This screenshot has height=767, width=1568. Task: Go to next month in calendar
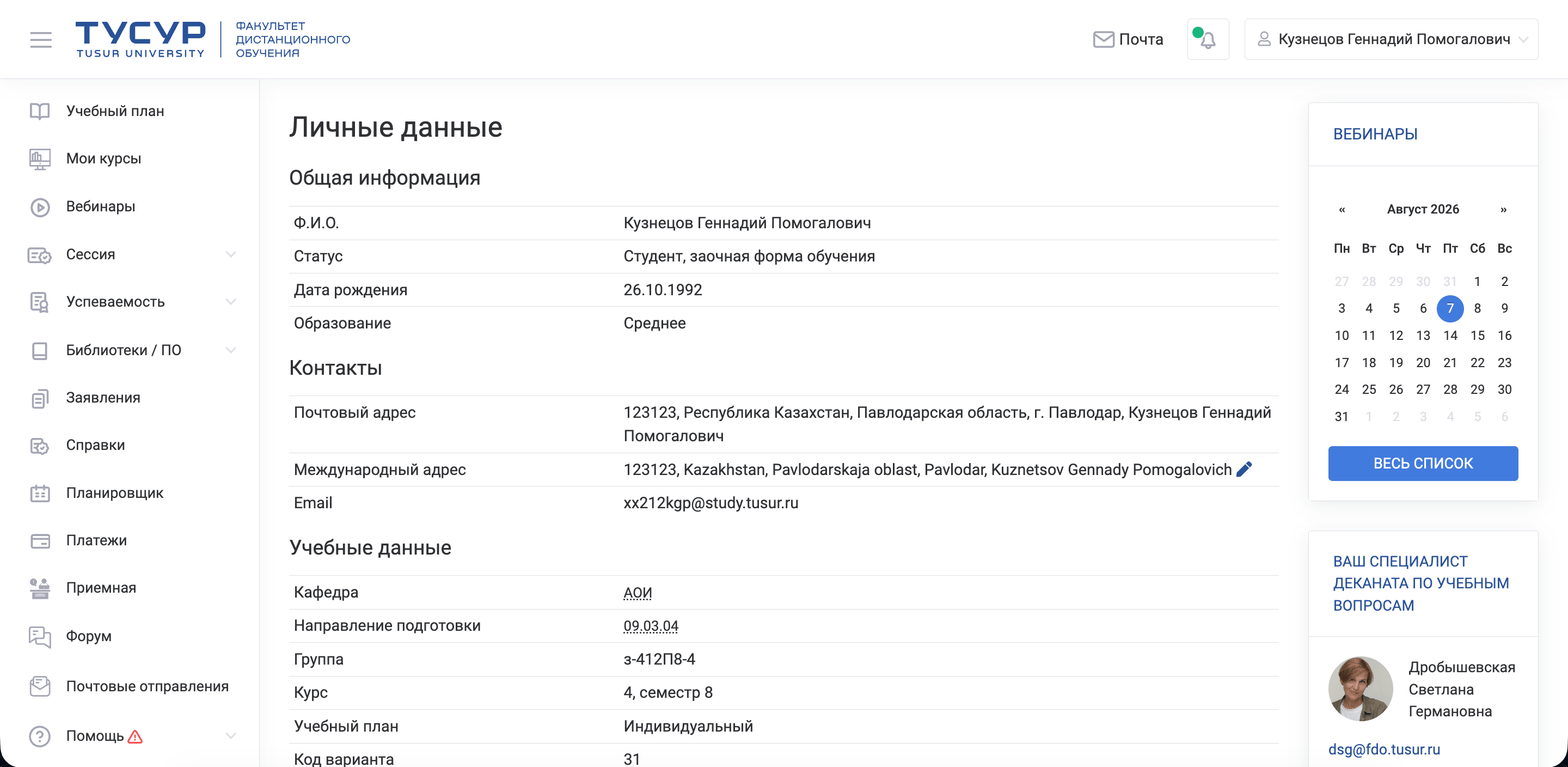tap(1503, 210)
